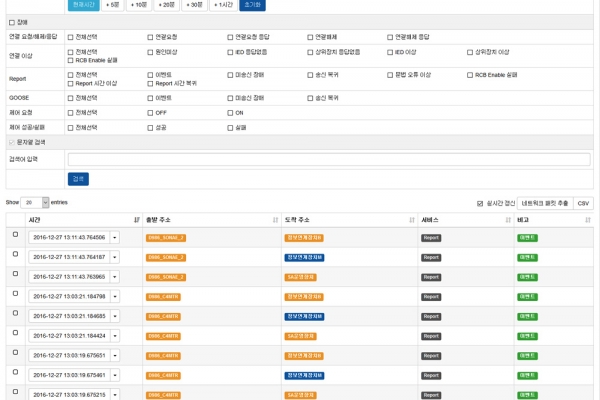Image resolution: width=600 pixels, height=400 pixels.
Task: Open the caret dropdown beside 13:11:43.764187
Action: (114, 257)
